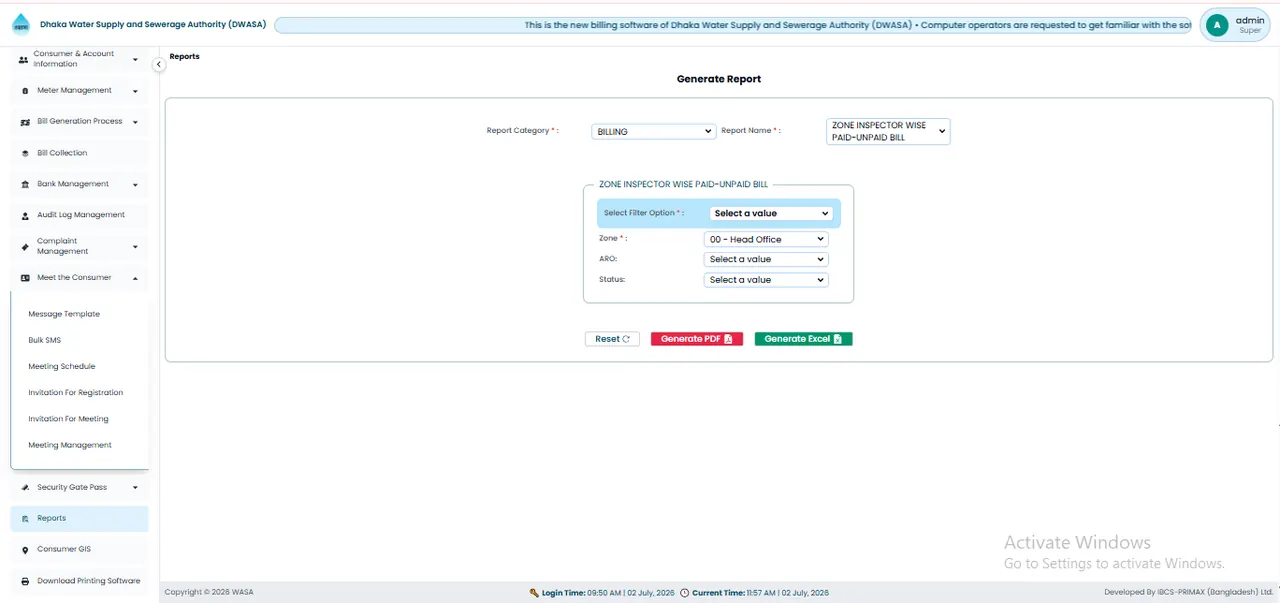This screenshot has height=603, width=1280.
Task: Click the Meter Management icon
Action: tap(25, 91)
